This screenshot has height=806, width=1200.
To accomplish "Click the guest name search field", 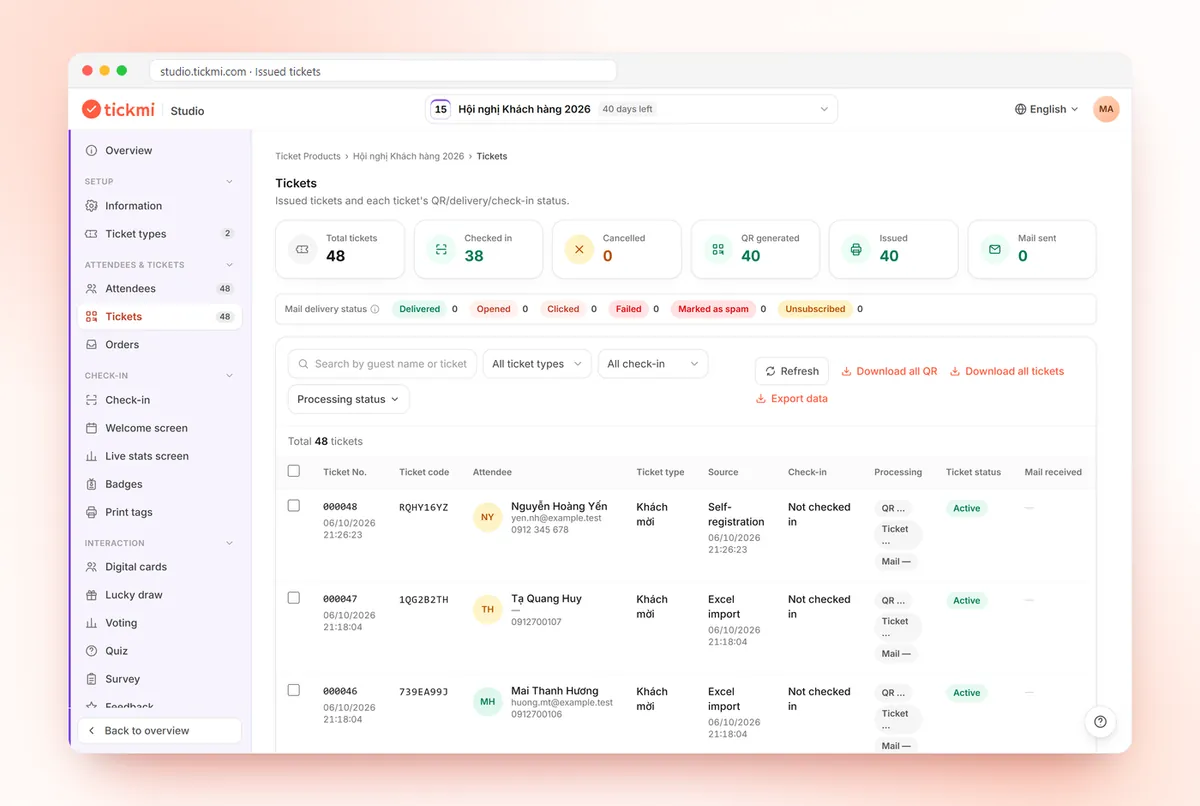I will (x=382, y=364).
